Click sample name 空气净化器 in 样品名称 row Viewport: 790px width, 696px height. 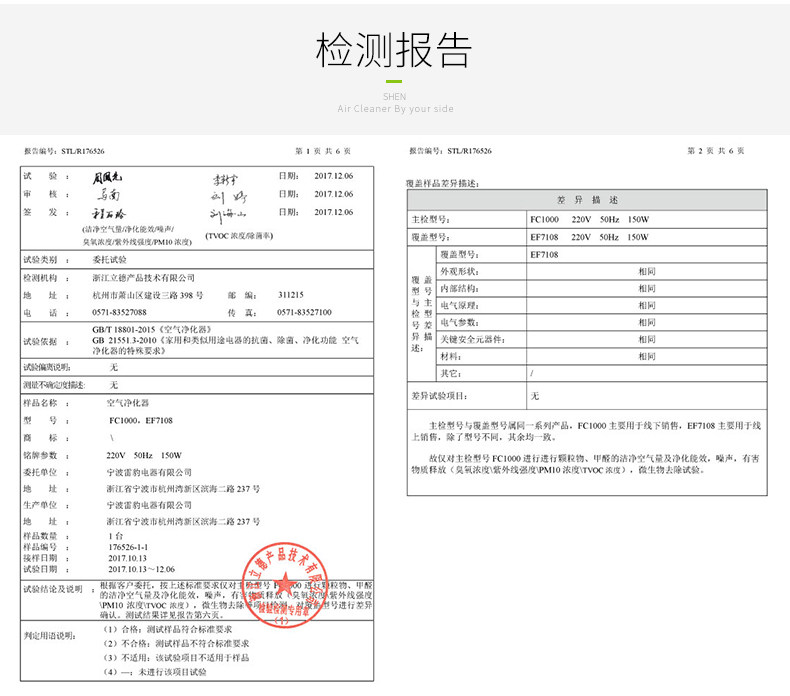click(x=127, y=403)
